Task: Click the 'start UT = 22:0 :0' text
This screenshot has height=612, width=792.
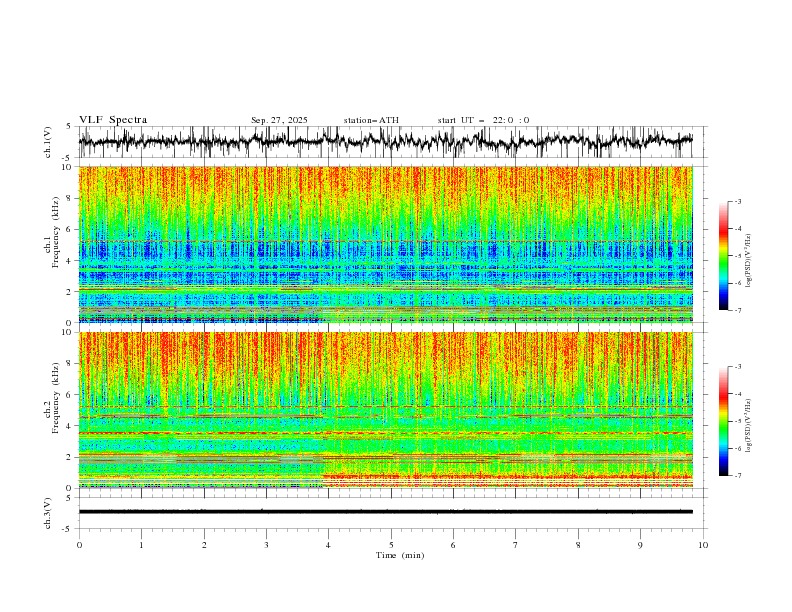Action: (x=483, y=120)
